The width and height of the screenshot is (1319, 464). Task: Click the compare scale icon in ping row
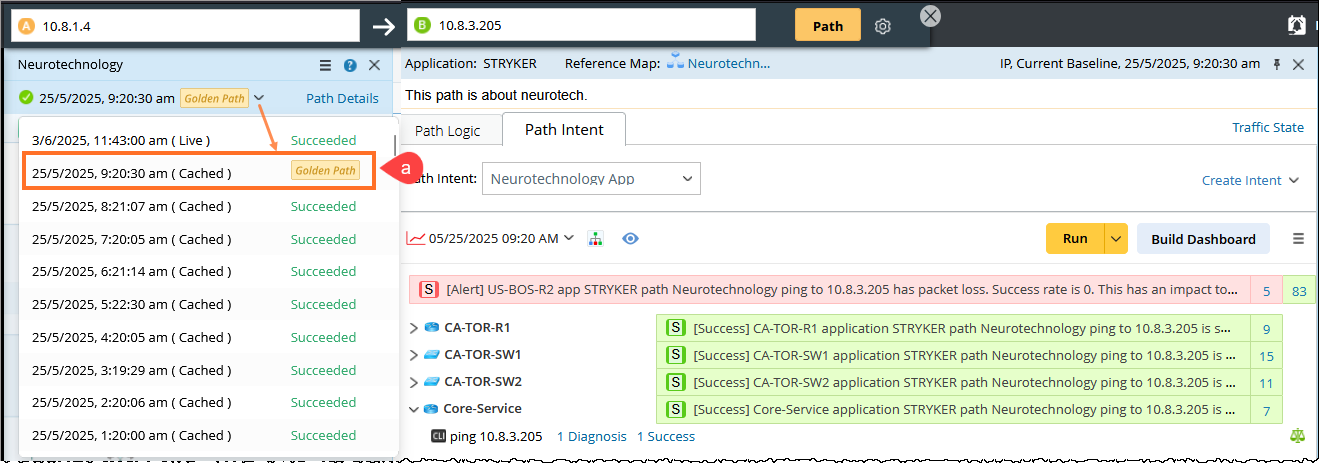[1298, 436]
